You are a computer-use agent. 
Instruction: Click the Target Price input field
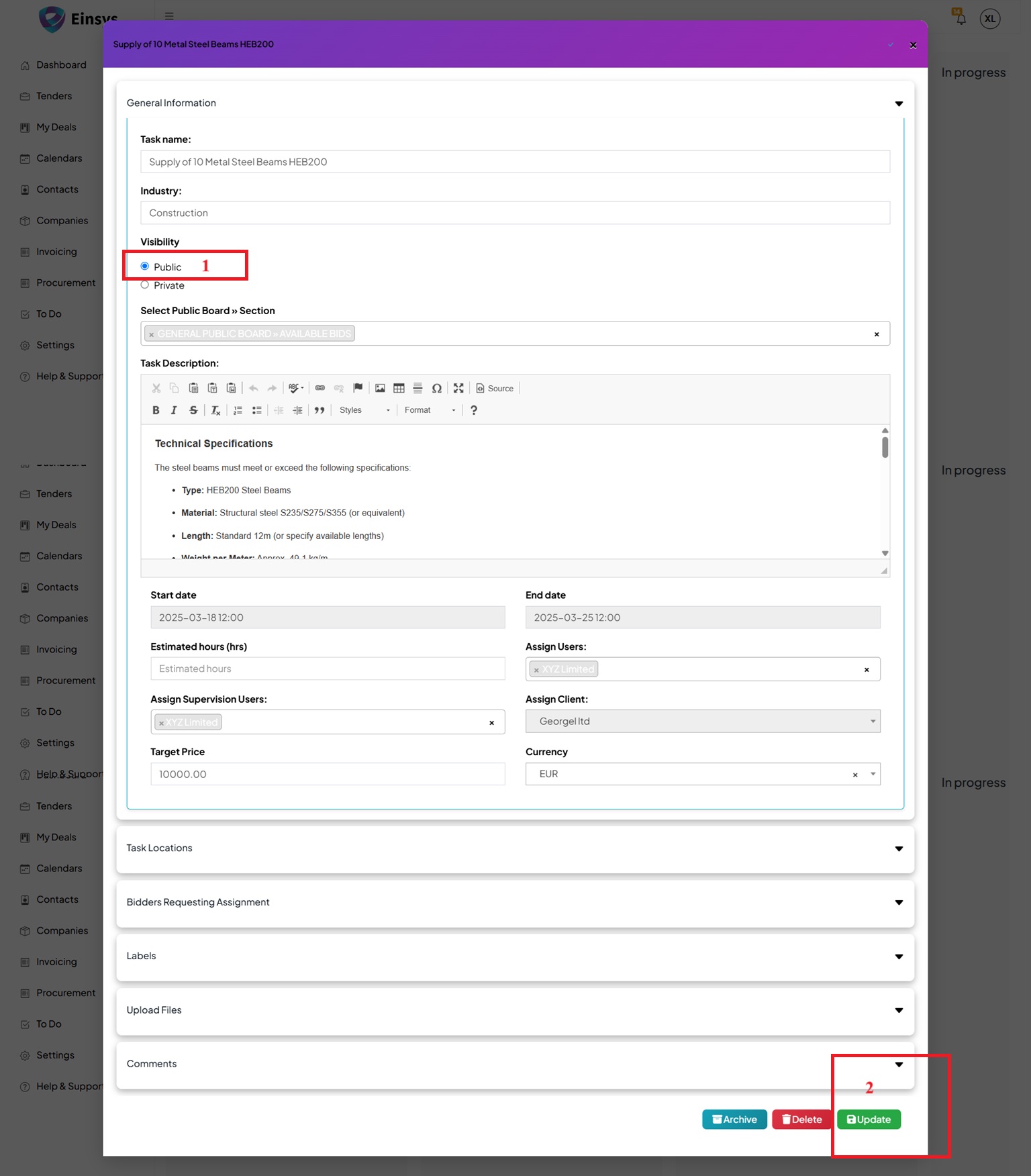click(x=328, y=774)
